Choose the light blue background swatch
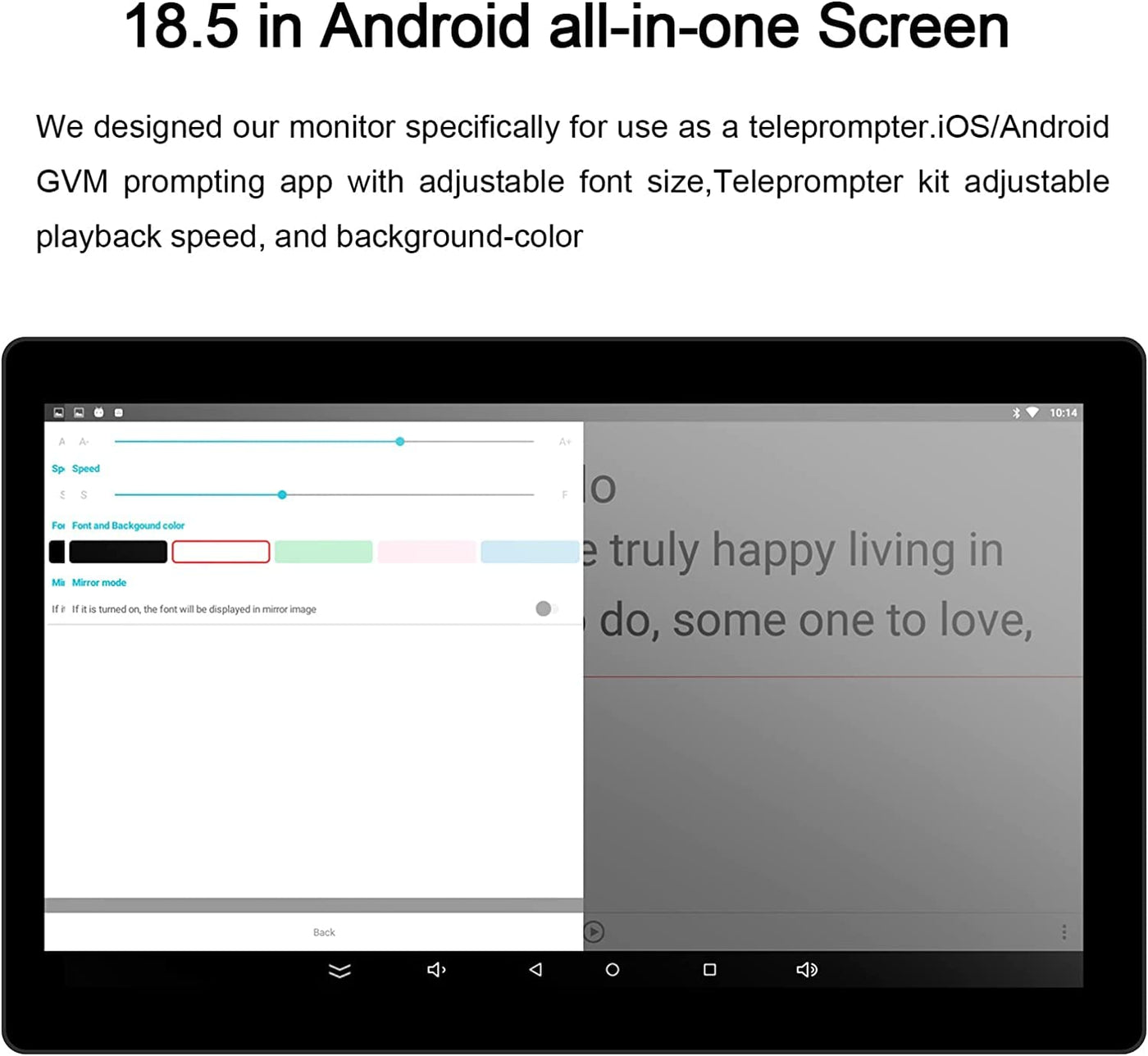 tap(530, 552)
